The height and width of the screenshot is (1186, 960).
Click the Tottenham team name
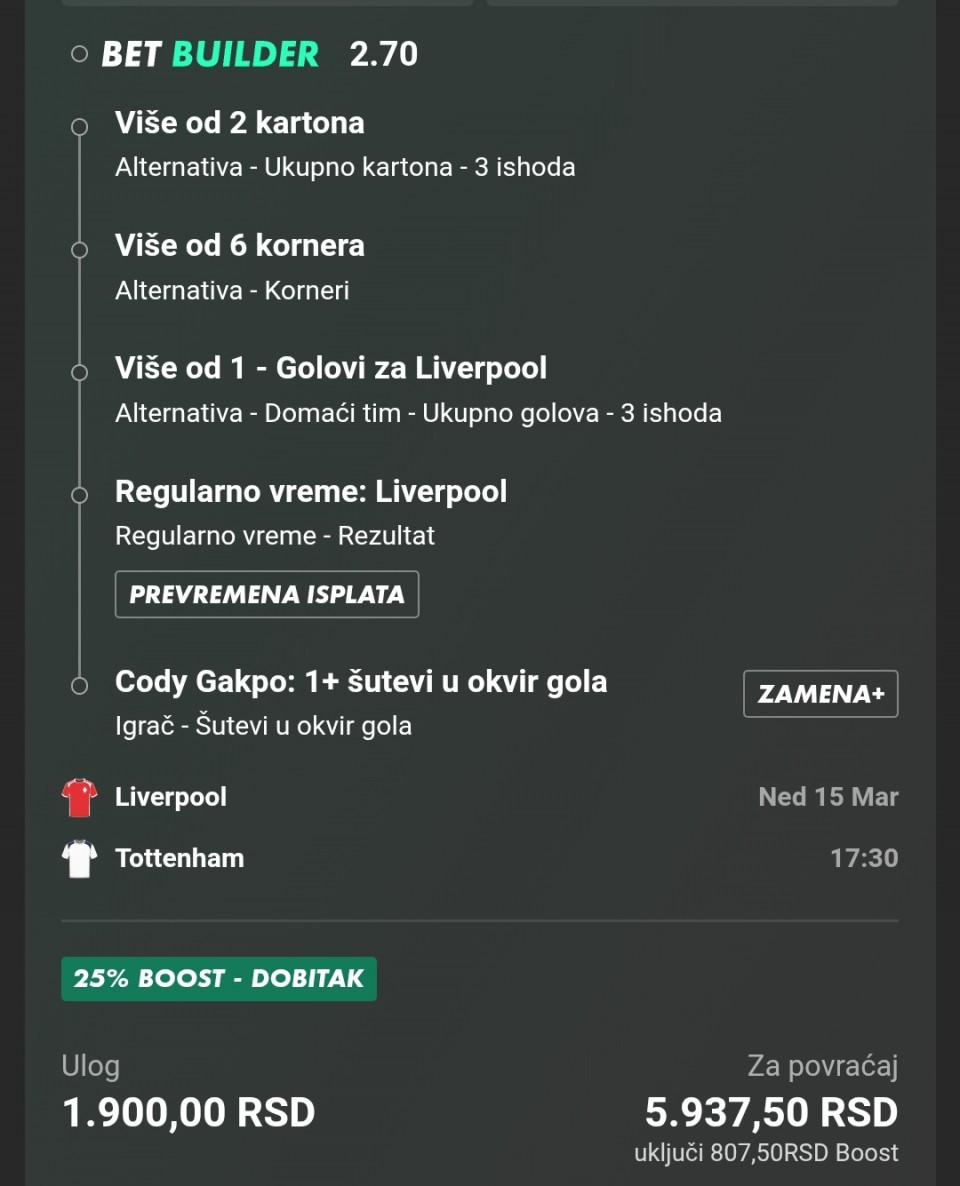[x=180, y=859]
